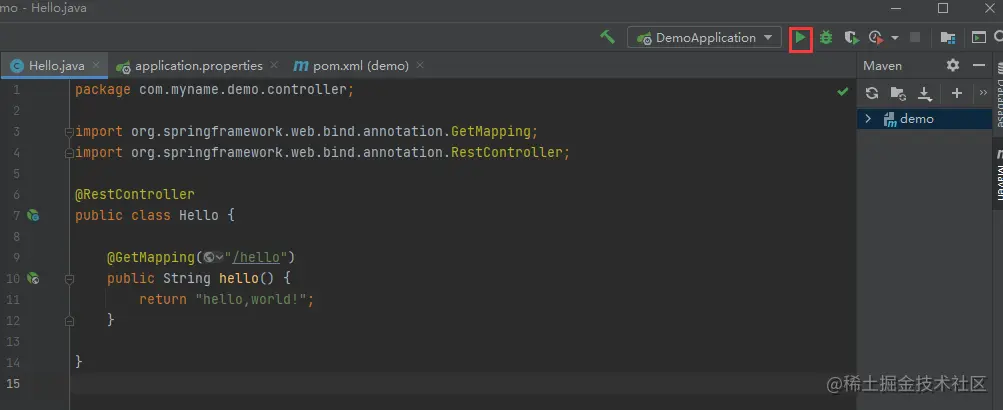Open Maven panel settings gear
1003x410 pixels.
tap(953, 65)
